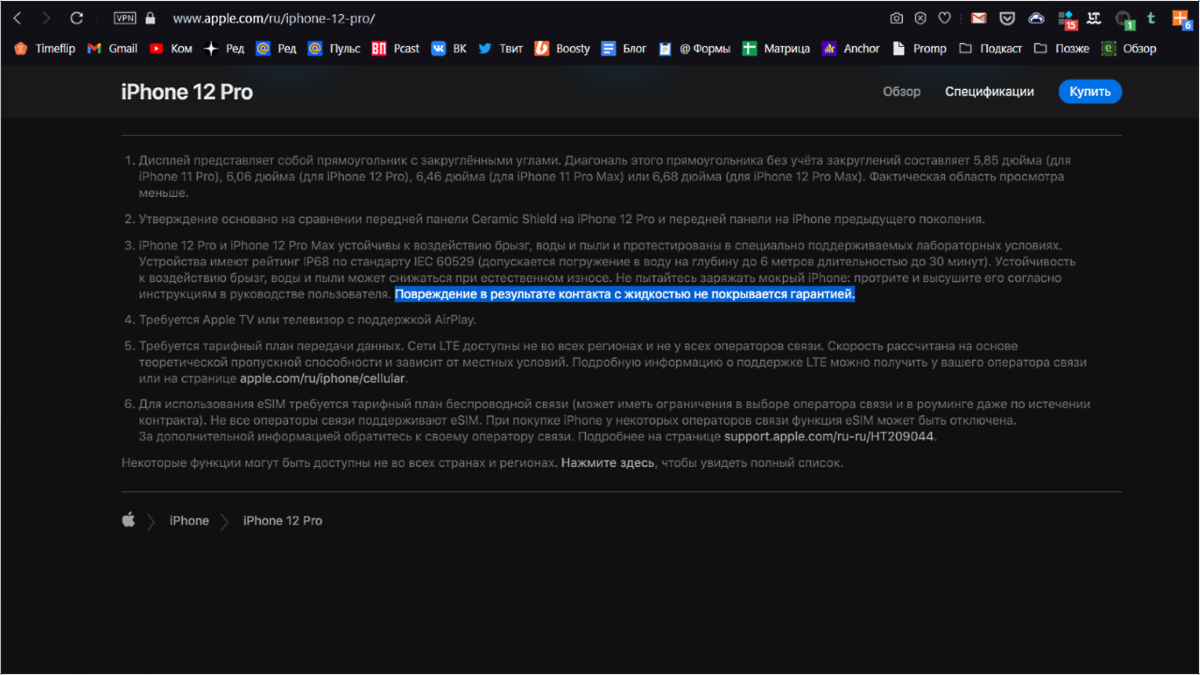Open support.apple.com/ru-ru/HT209044 link
Image resolution: width=1200 pixels, height=675 pixels.
[830, 437]
